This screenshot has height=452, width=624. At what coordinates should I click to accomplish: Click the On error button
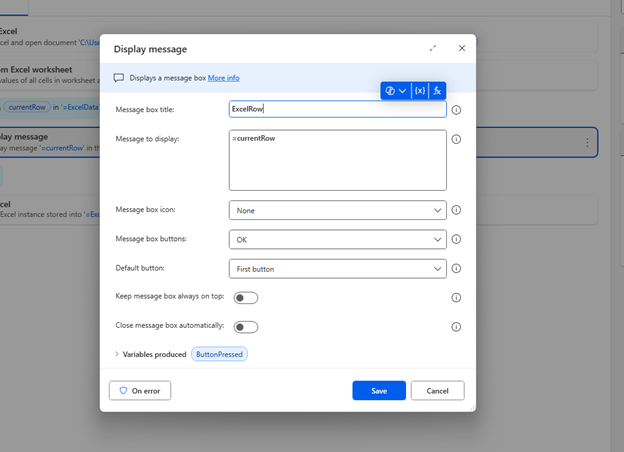pos(140,391)
